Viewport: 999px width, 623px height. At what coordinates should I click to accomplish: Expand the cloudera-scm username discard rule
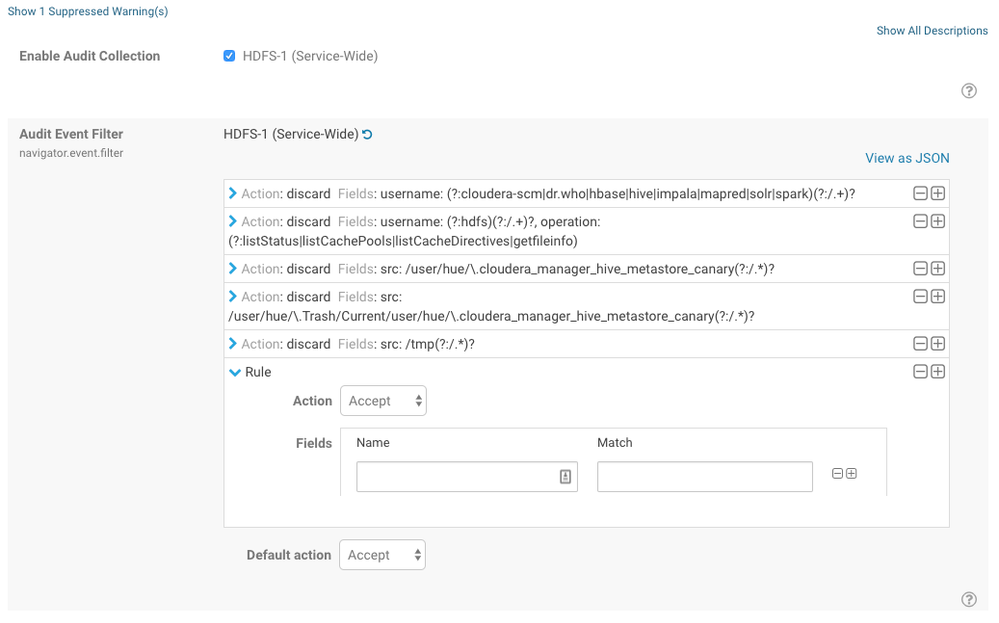click(233, 194)
